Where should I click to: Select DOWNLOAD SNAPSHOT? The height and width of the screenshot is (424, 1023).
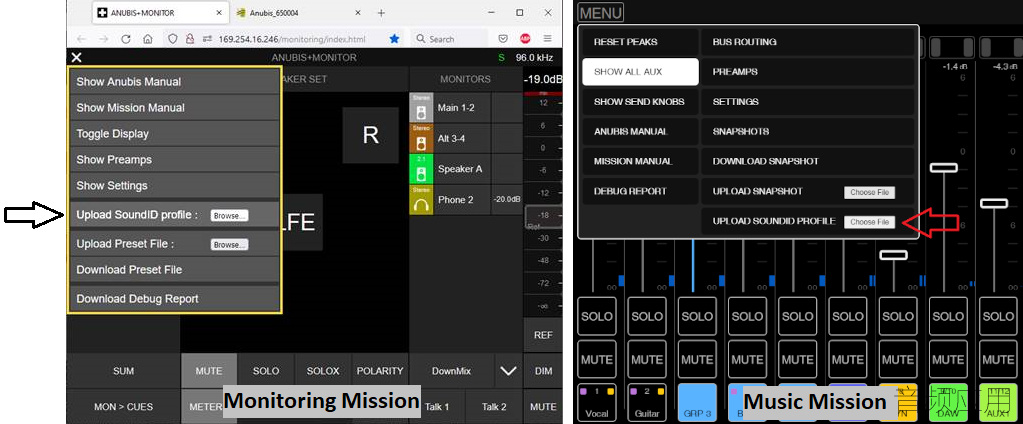coord(808,161)
